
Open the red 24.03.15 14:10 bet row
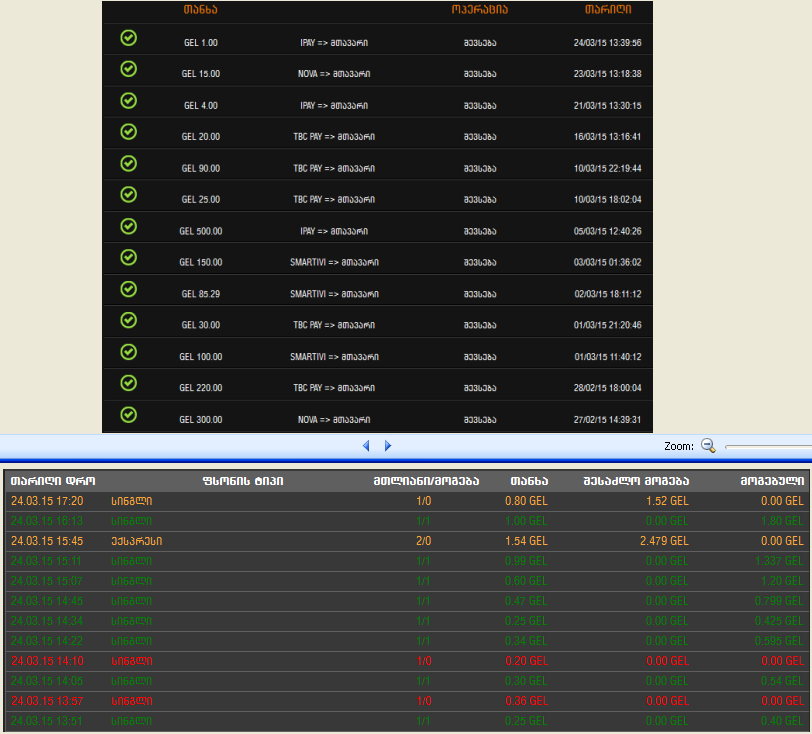pyautogui.click(x=407, y=661)
